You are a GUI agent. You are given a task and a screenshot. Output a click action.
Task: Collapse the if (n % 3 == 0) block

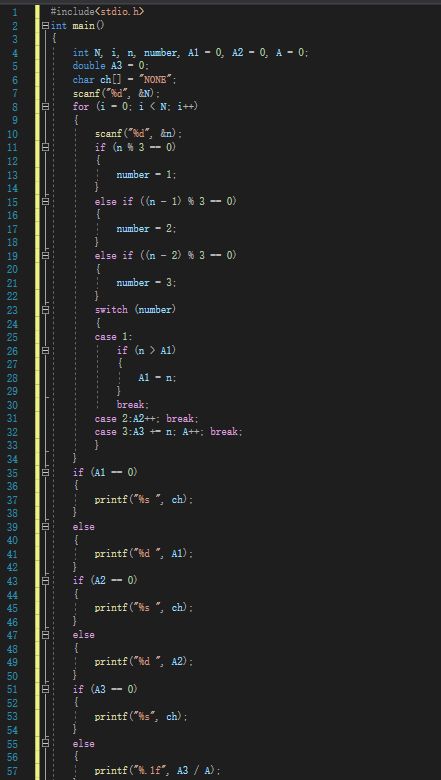[x=46, y=147]
